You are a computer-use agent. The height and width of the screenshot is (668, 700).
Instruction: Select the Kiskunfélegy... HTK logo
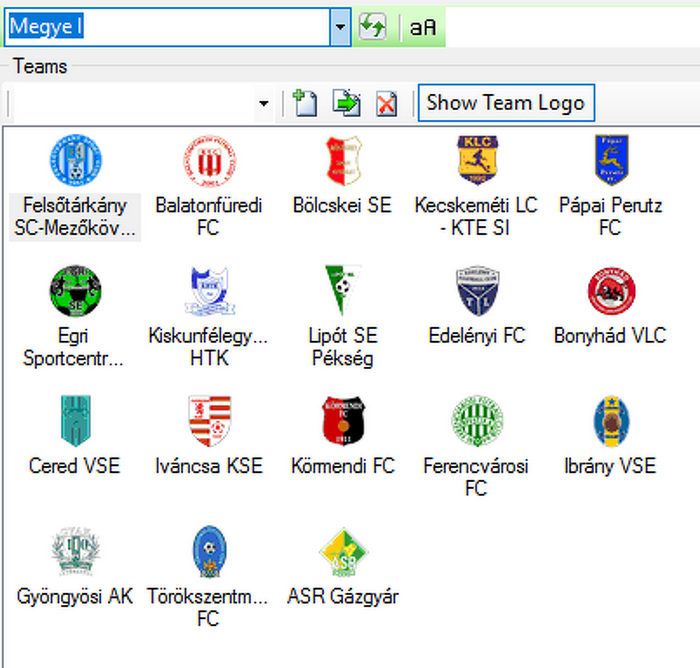209,291
